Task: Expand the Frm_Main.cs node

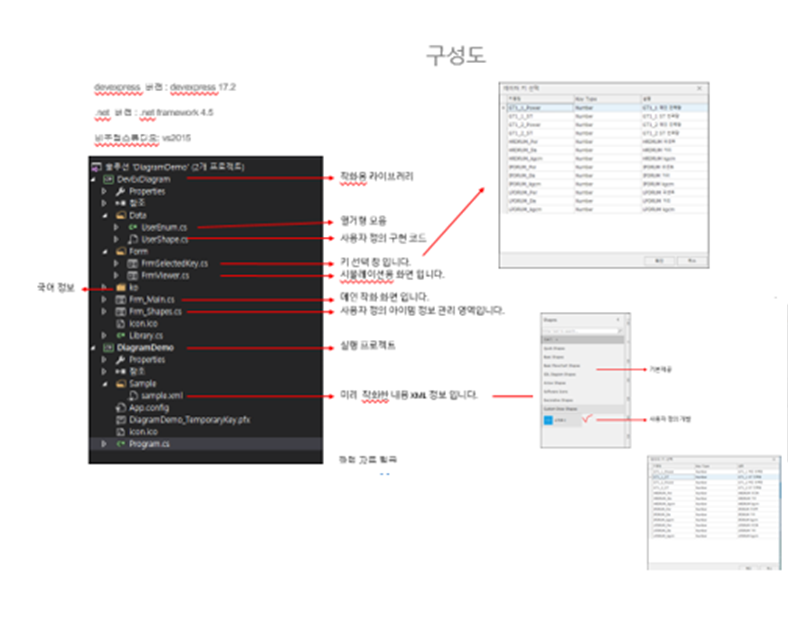Action: click(x=104, y=299)
